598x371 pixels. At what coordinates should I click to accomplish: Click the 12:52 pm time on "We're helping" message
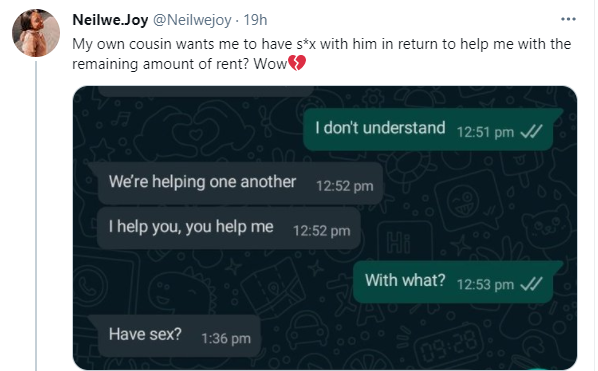coord(344,186)
